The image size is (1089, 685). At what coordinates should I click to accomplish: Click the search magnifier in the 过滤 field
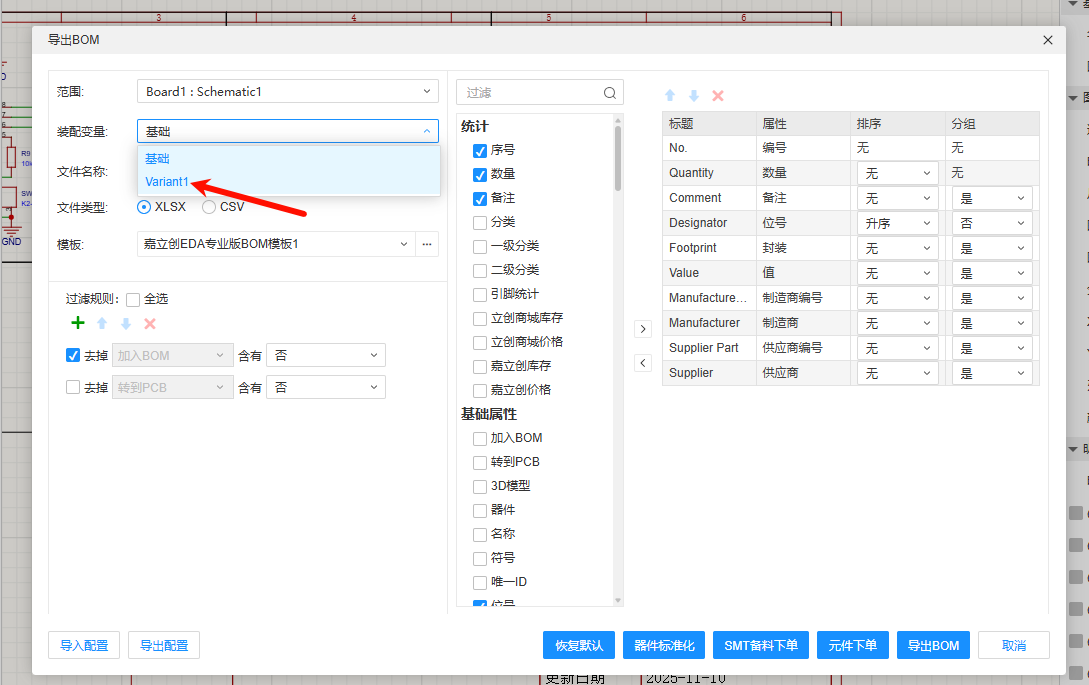click(x=610, y=91)
